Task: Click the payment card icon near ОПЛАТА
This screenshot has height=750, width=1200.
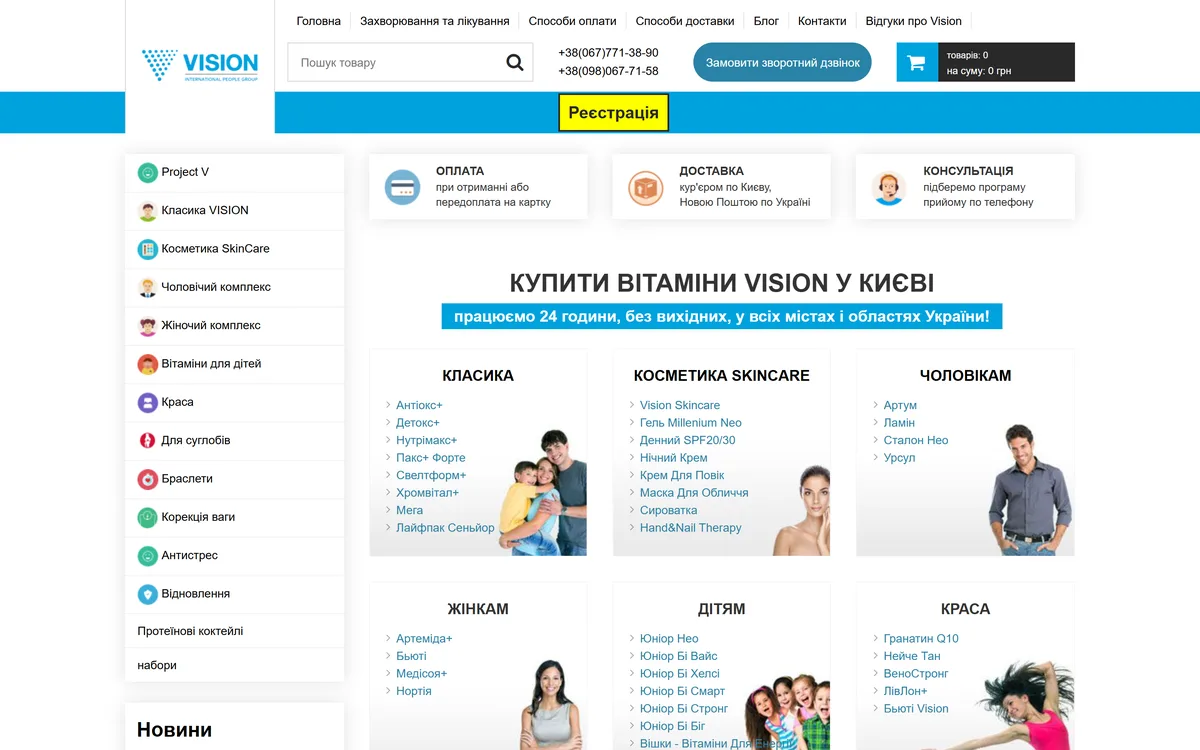Action: click(x=403, y=187)
